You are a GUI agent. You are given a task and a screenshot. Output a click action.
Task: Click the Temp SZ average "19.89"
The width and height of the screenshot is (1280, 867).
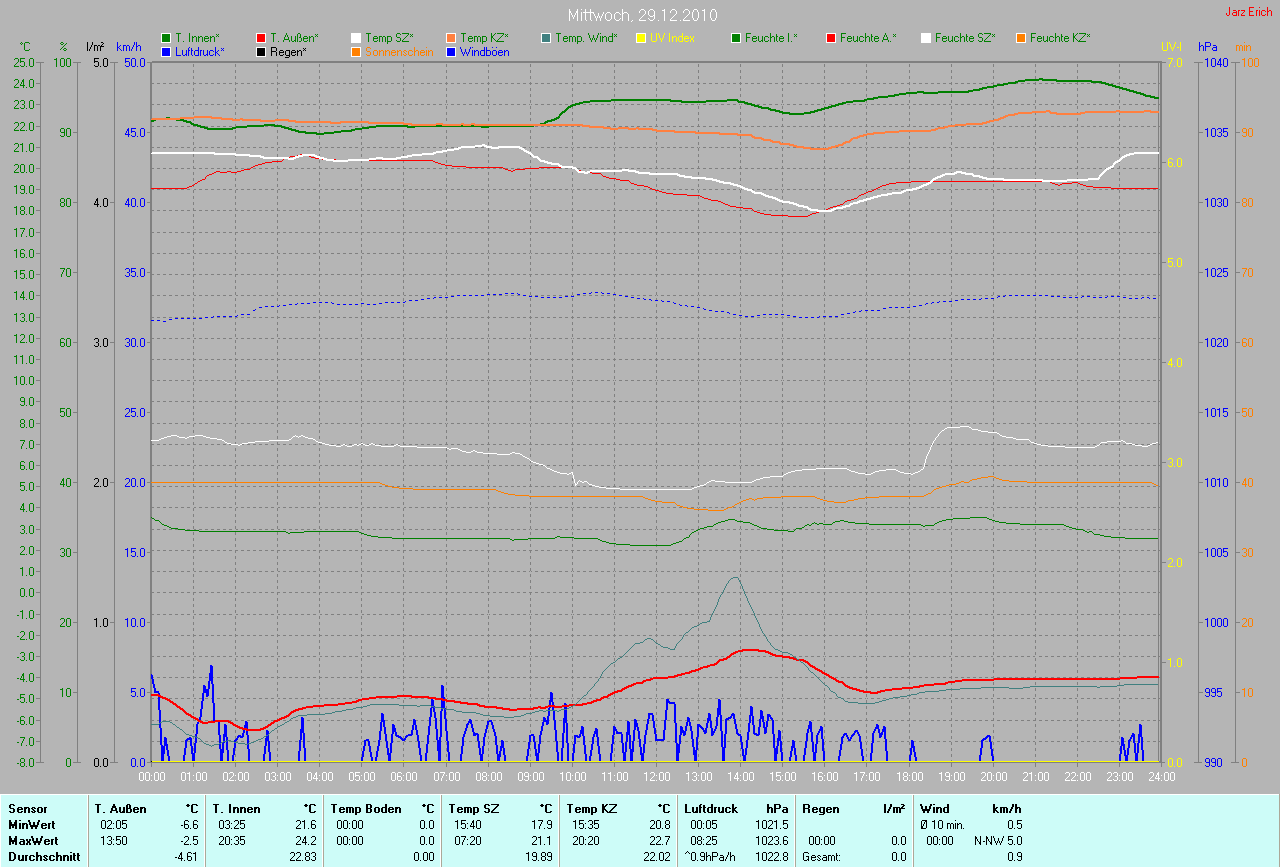tap(539, 857)
